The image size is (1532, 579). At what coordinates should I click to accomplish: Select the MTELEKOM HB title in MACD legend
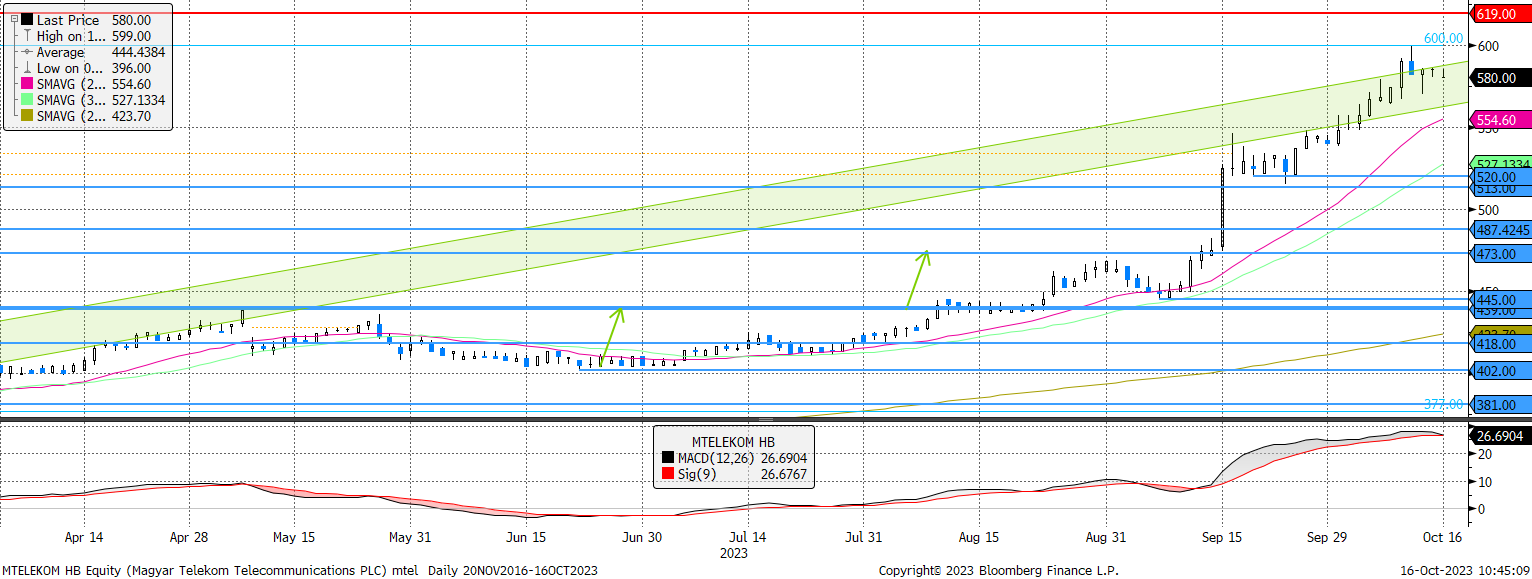click(x=733, y=442)
